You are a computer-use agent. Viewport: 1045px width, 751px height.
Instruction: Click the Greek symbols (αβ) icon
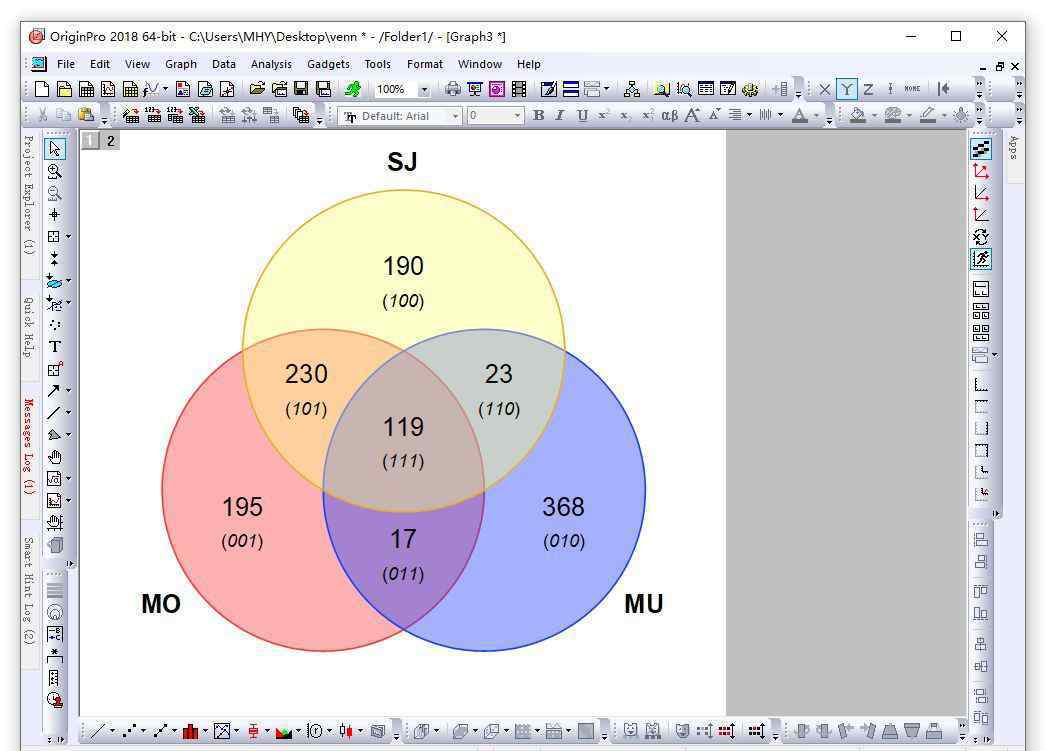669,115
